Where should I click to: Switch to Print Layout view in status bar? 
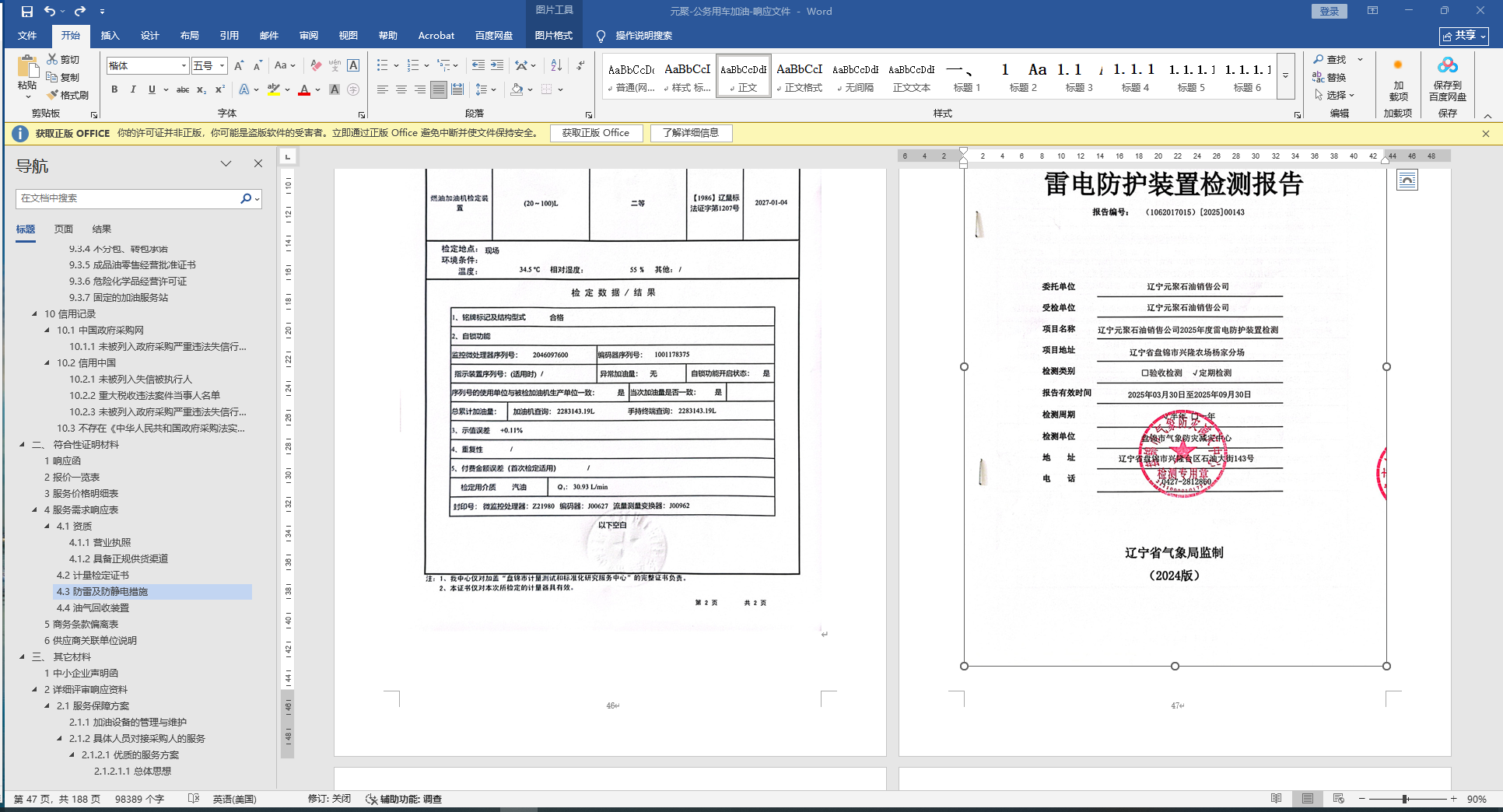[x=1308, y=799]
